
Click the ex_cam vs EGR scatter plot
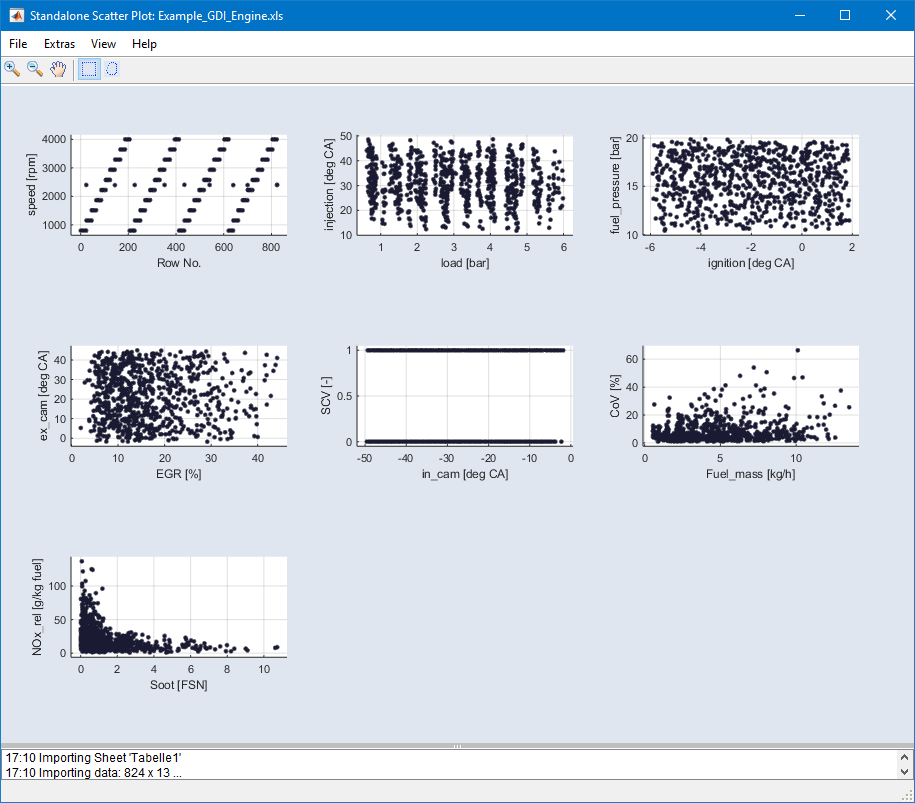pos(179,396)
